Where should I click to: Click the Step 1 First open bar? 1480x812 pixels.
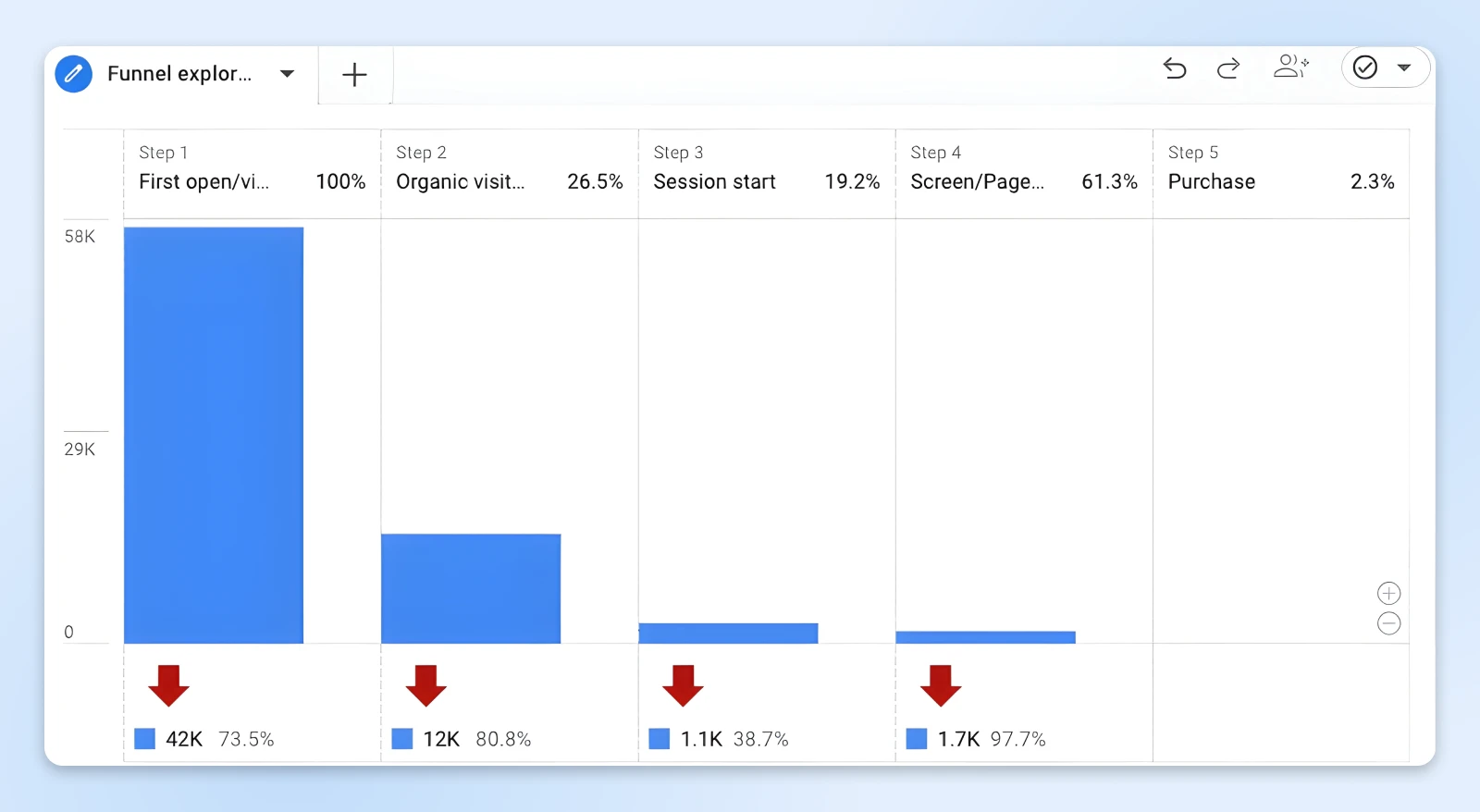[214, 435]
